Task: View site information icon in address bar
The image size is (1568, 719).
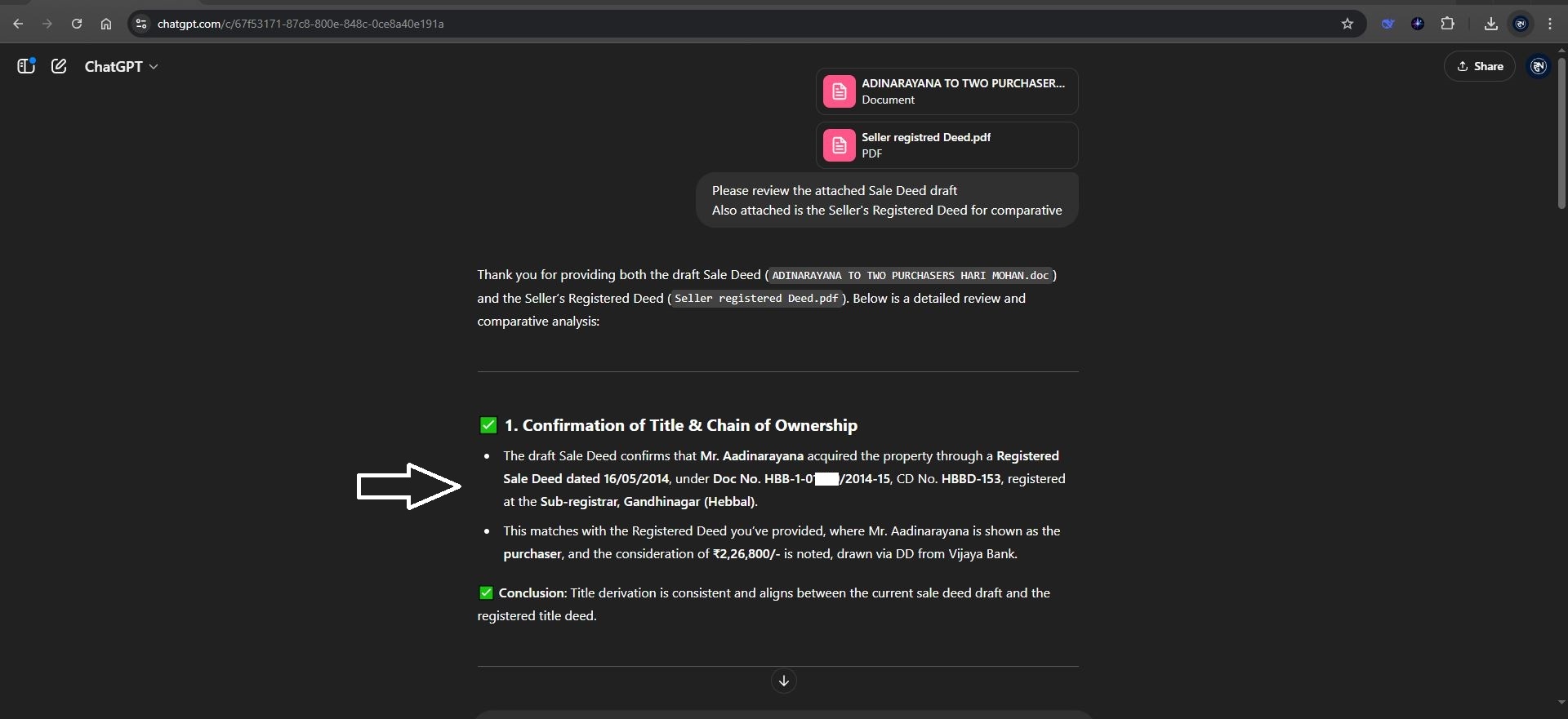Action: click(x=141, y=24)
